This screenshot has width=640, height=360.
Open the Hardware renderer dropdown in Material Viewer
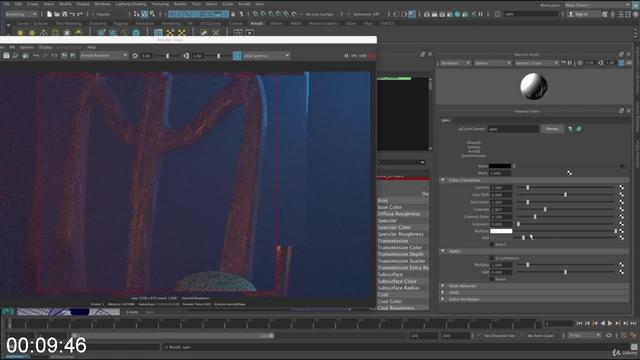coord(455,63)
